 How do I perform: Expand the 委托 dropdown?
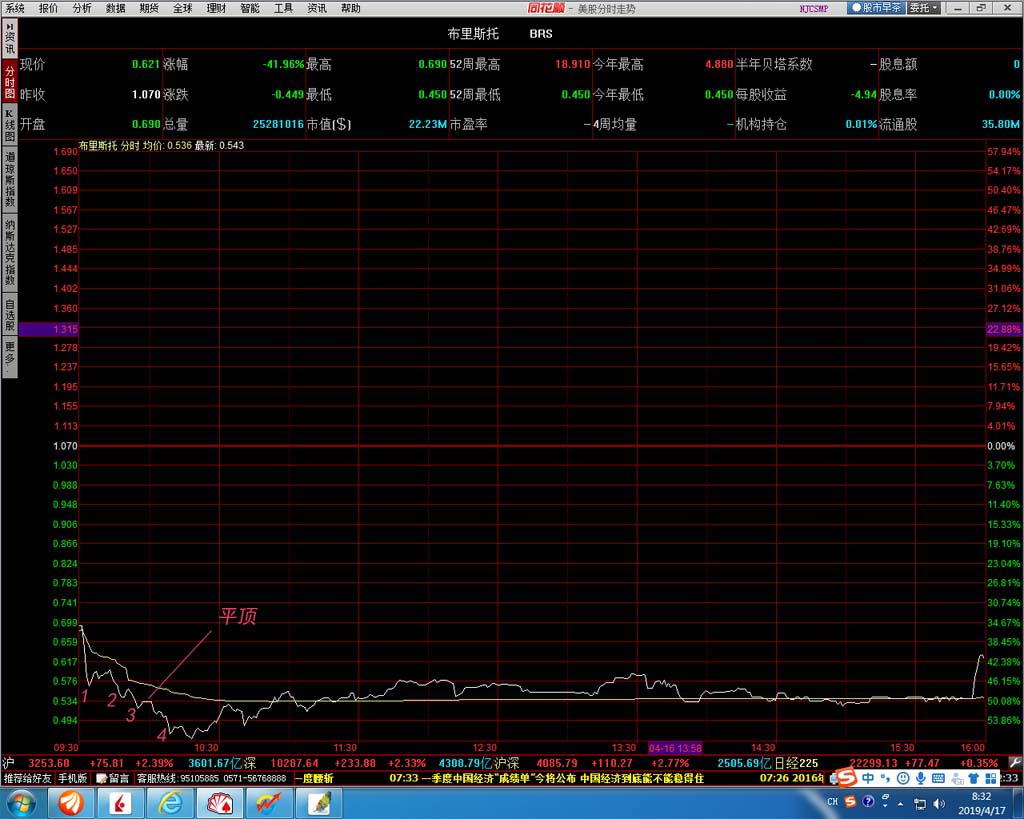click(924, 8)
